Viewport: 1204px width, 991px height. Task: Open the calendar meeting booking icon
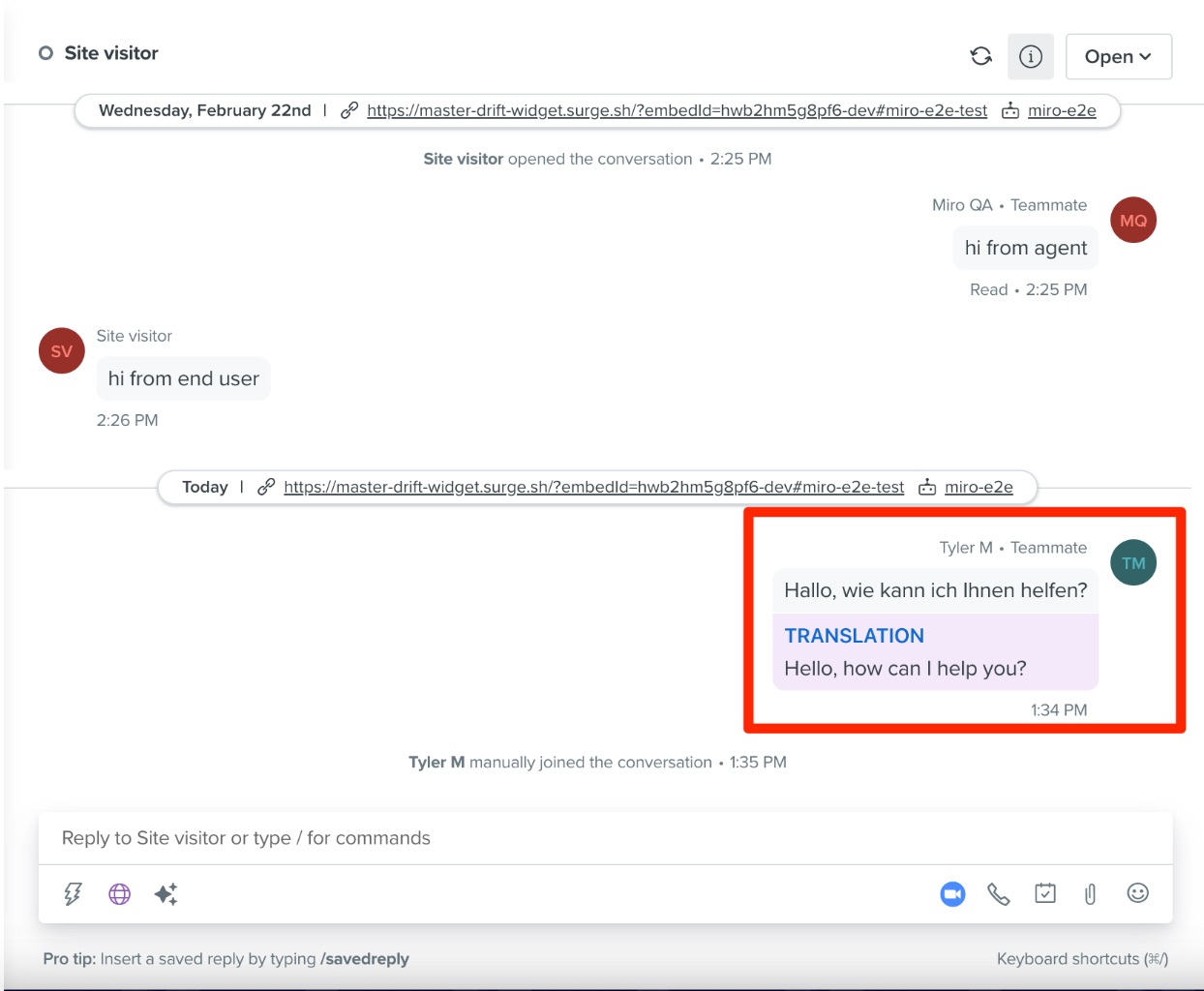[1045, 892]
